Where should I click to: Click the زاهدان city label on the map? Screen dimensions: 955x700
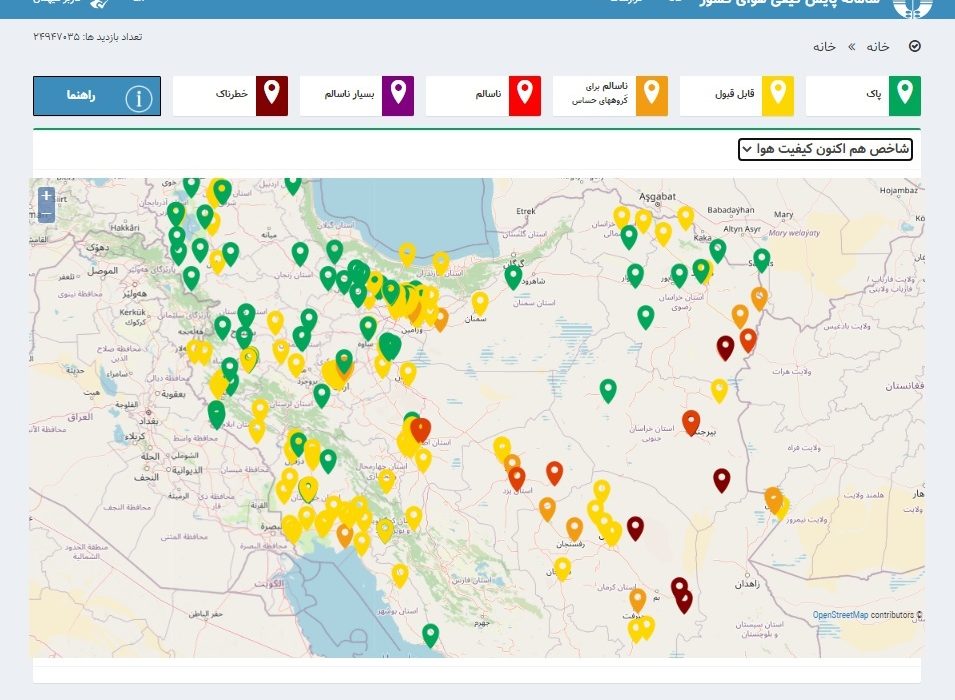click(747, 584)
